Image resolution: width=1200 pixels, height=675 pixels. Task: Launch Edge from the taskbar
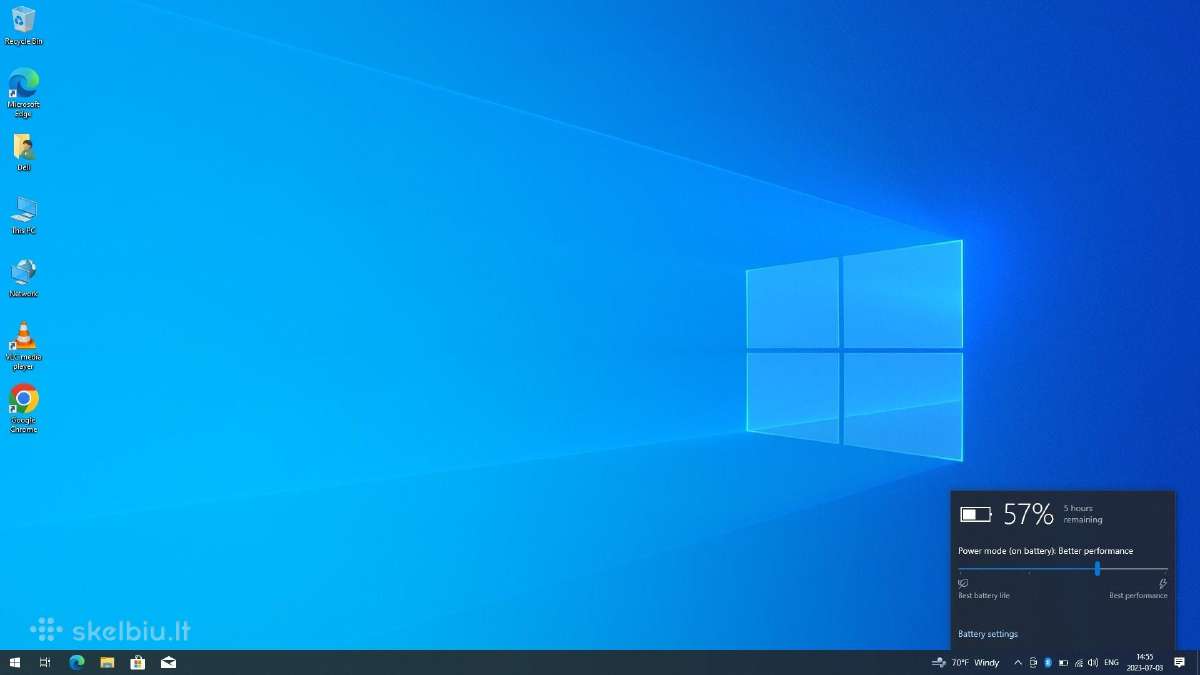pos(76,662)
